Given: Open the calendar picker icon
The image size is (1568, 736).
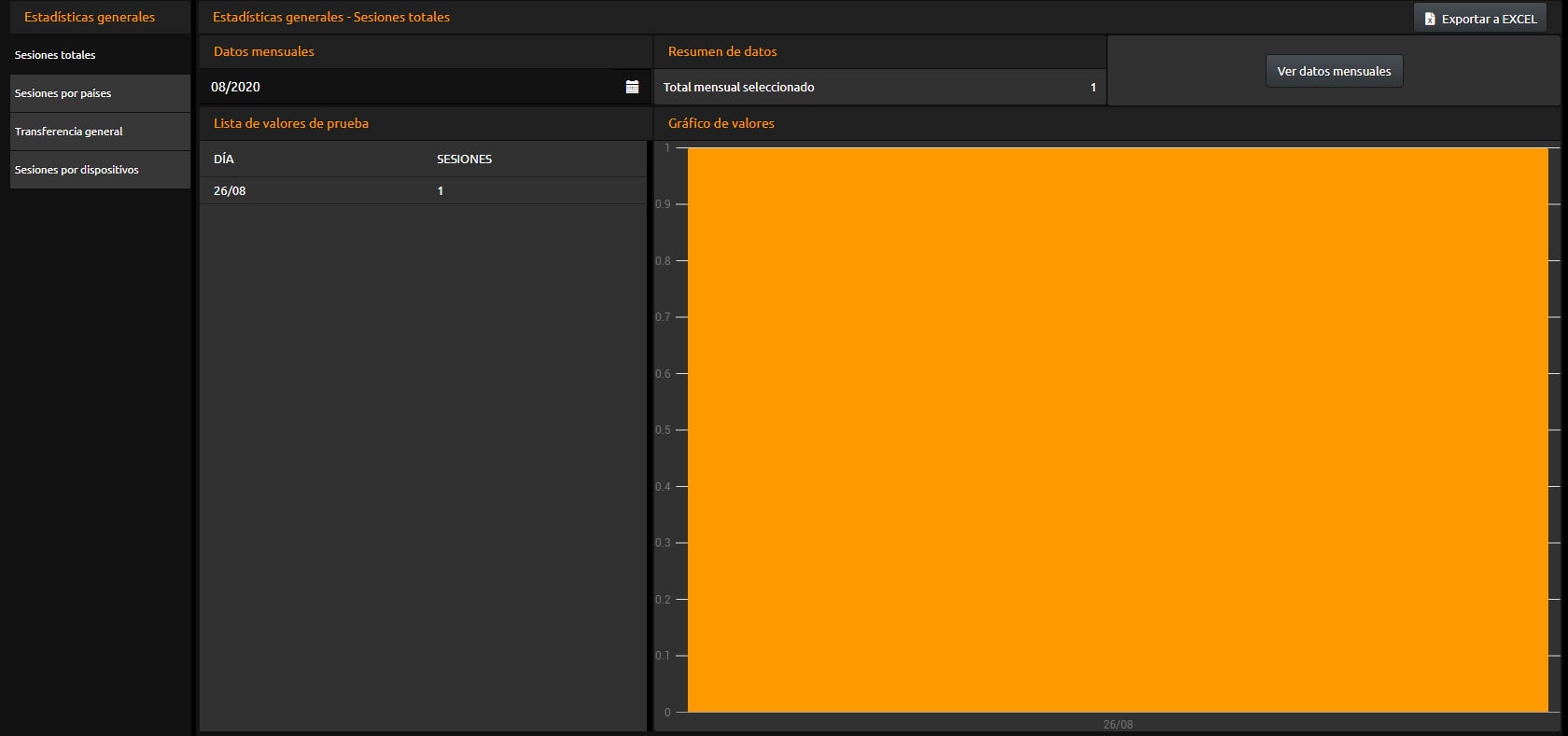Looking at the screenshot, I should click(x=632, y=87).
